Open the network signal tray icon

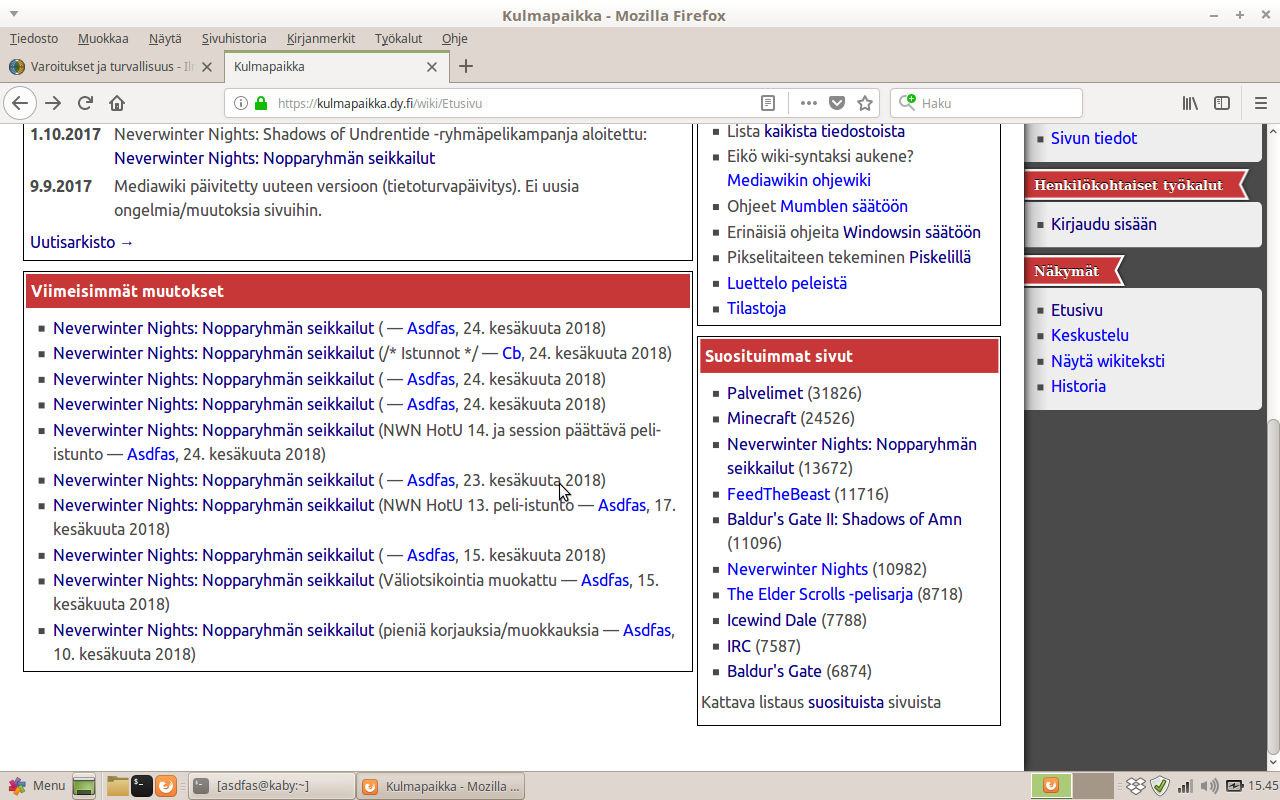[1185, 786]
